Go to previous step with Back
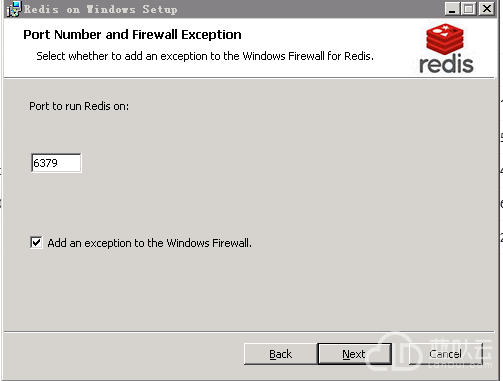Viewport: 503px width, 381px height. point(280,354)
